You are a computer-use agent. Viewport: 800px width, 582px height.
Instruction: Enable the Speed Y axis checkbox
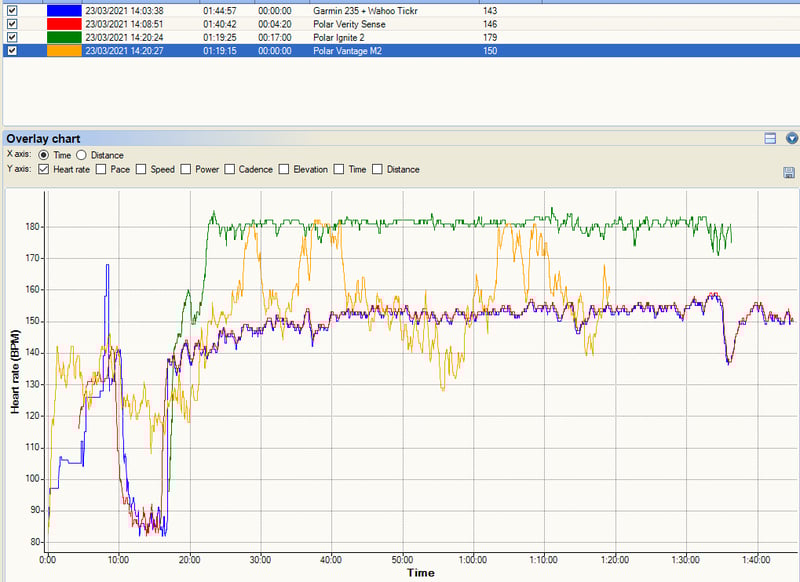click(140, 169)
